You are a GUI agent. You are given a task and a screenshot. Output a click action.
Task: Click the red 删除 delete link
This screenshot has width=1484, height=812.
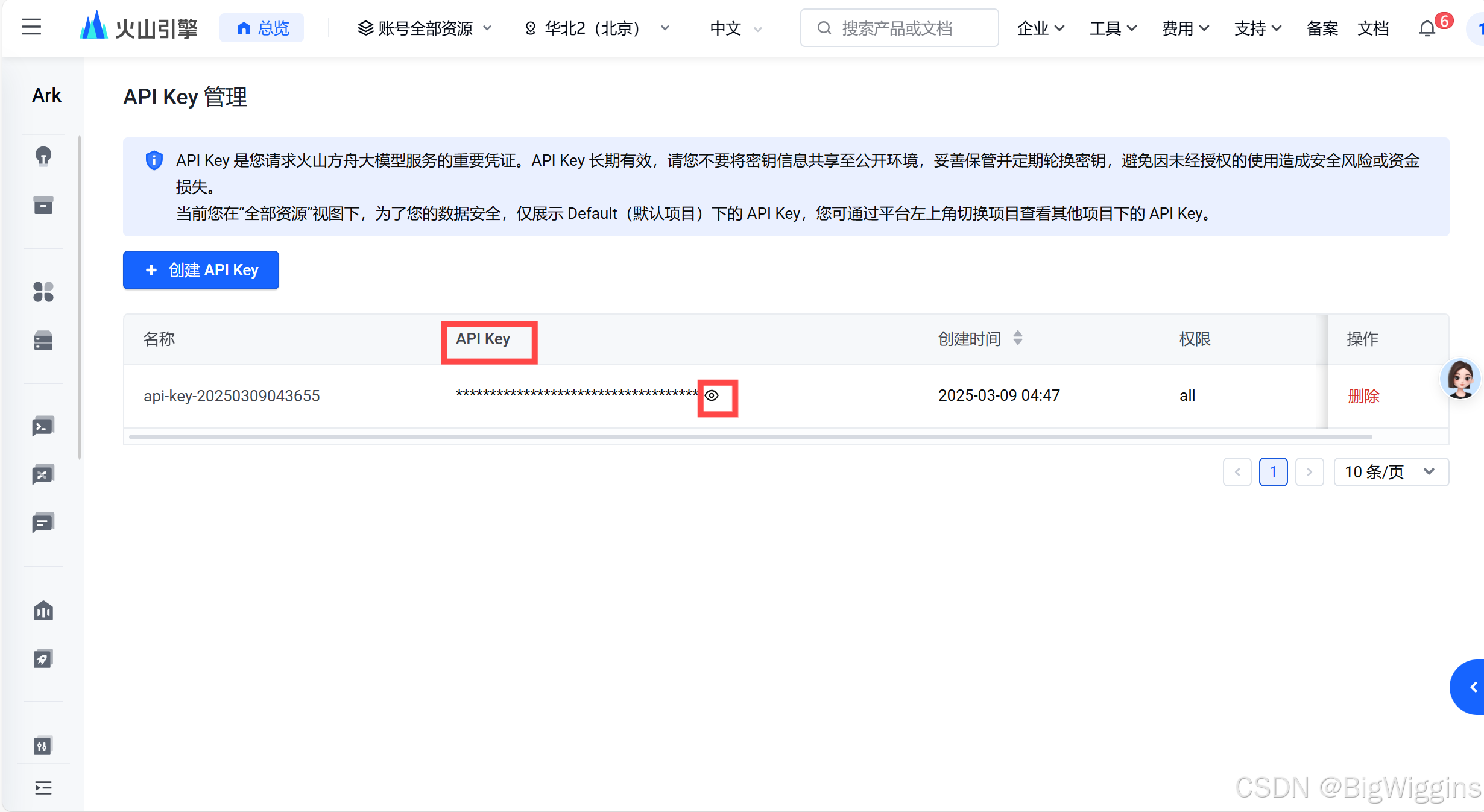click(x=1363, y=396)
